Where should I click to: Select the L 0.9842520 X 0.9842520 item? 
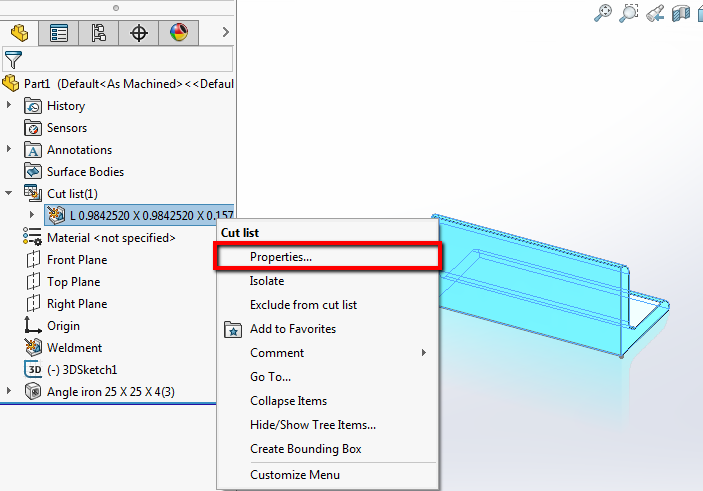click(x=139, y=215)
